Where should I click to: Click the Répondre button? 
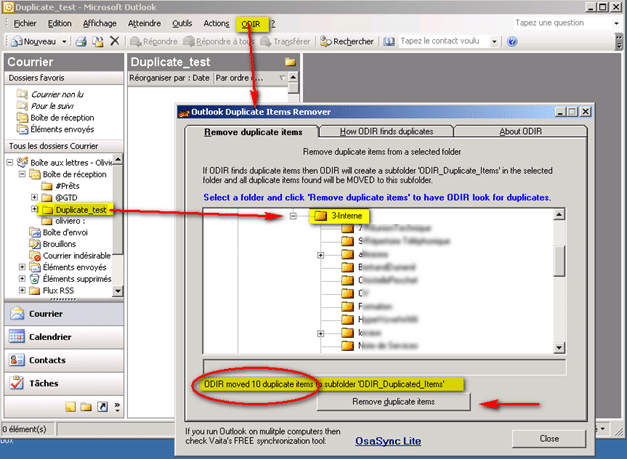tap(154, 41)
